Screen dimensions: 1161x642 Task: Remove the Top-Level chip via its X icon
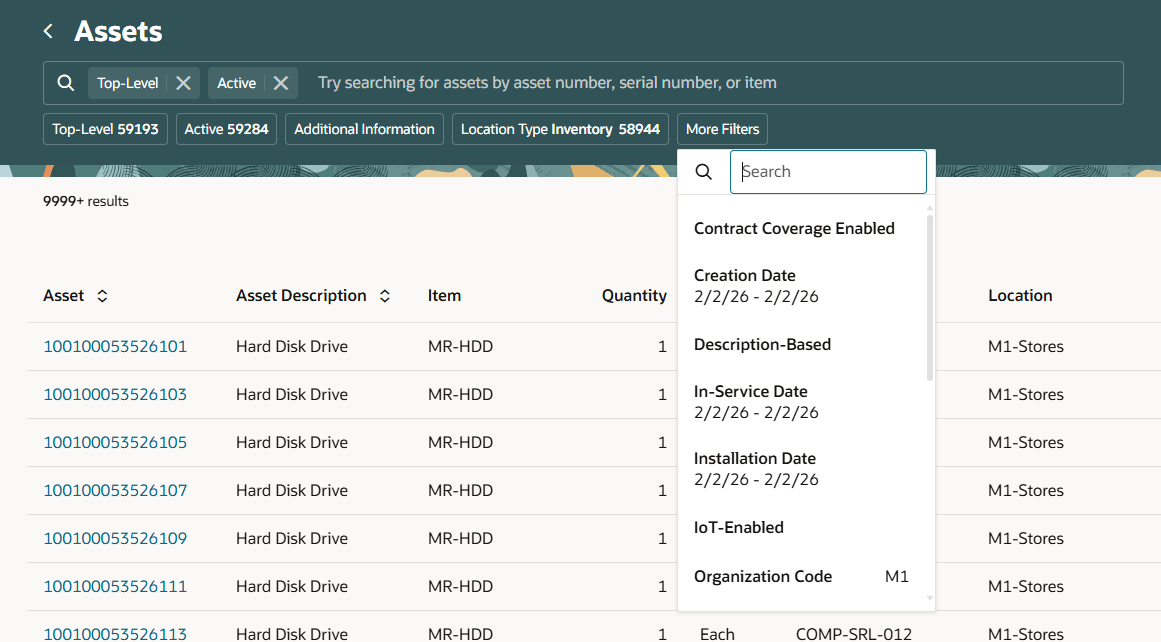click(x=182, y=82)
